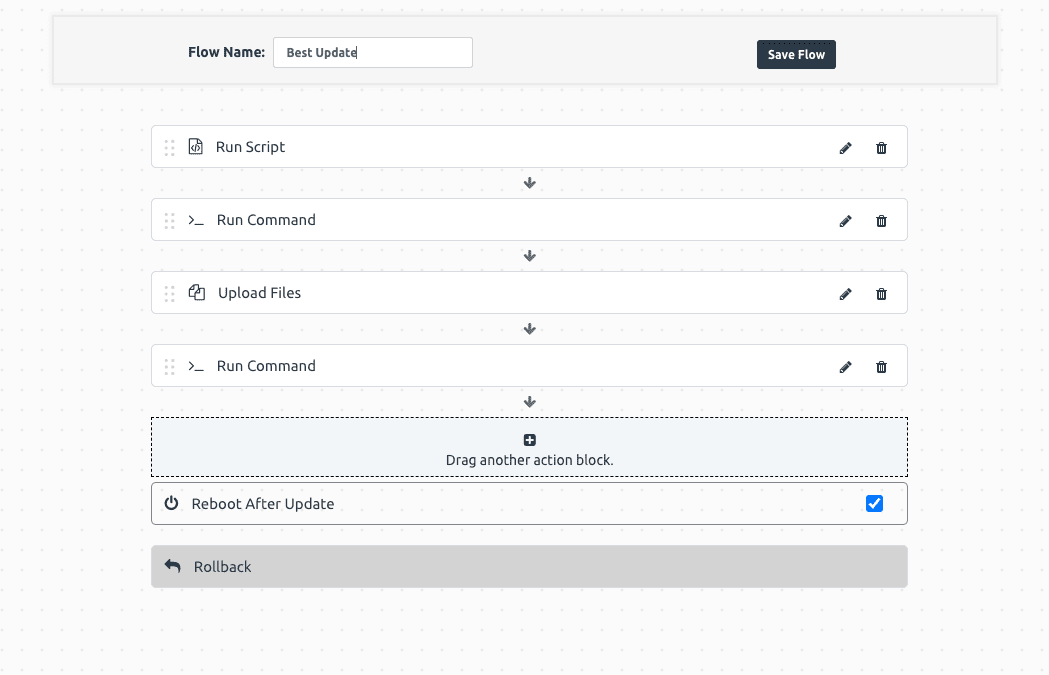Delete the Run Command step following Upload Files

click(x=881, y=367)
